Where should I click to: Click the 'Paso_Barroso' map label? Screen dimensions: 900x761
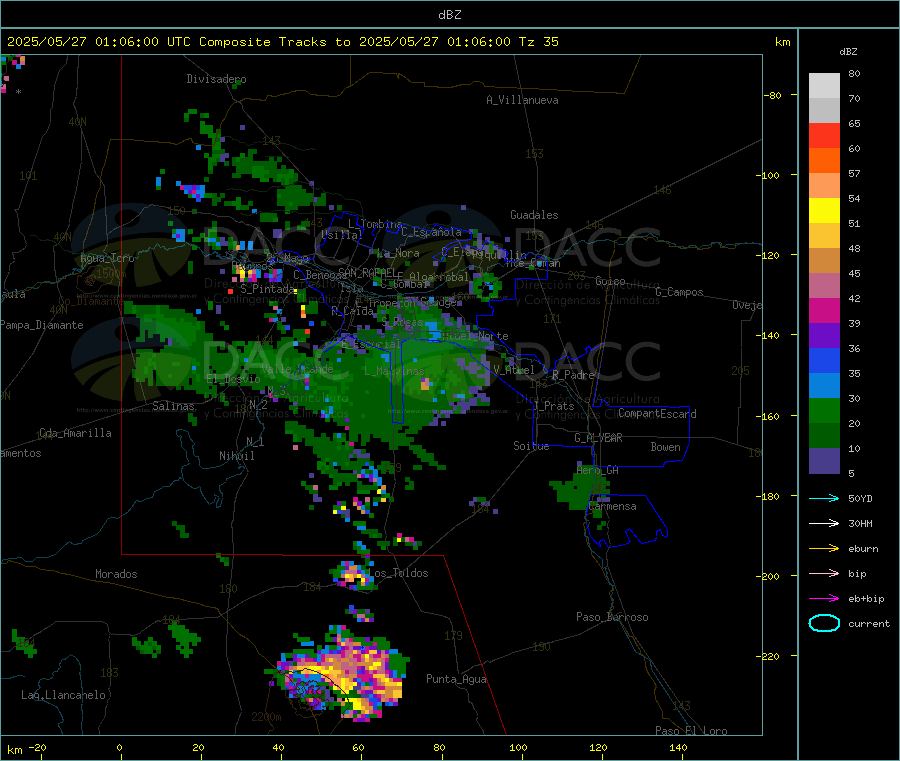click(x=612, y=617)
